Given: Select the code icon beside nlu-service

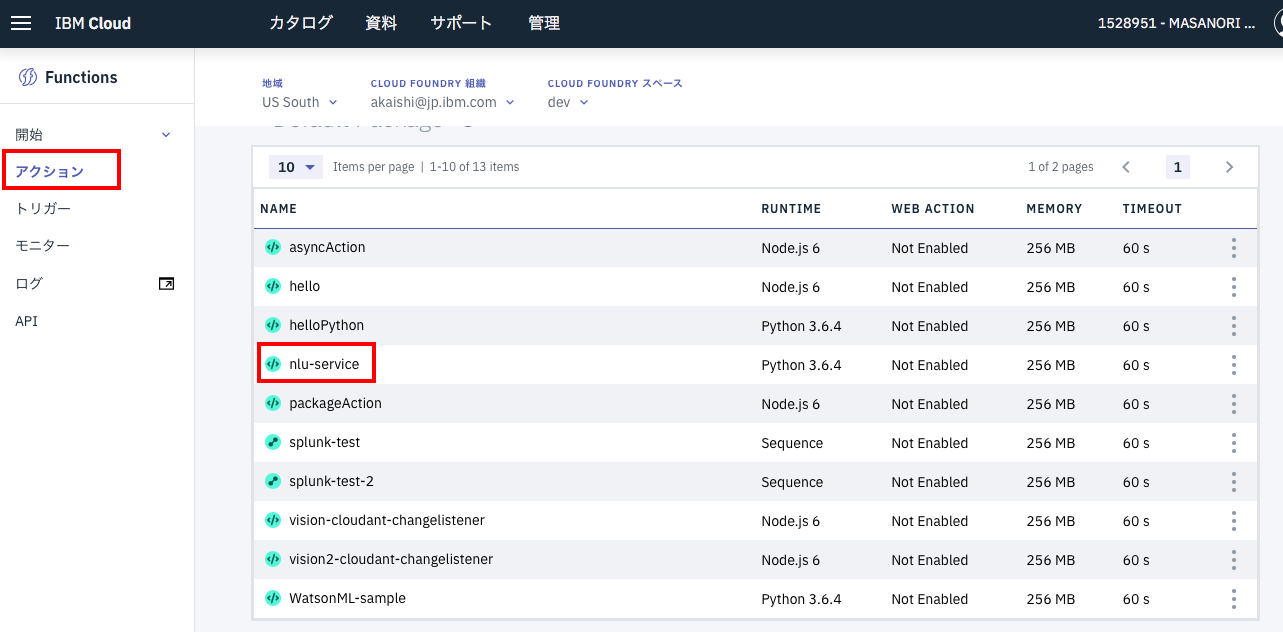Looking at the screenshot, I should [x=272, y=364].
